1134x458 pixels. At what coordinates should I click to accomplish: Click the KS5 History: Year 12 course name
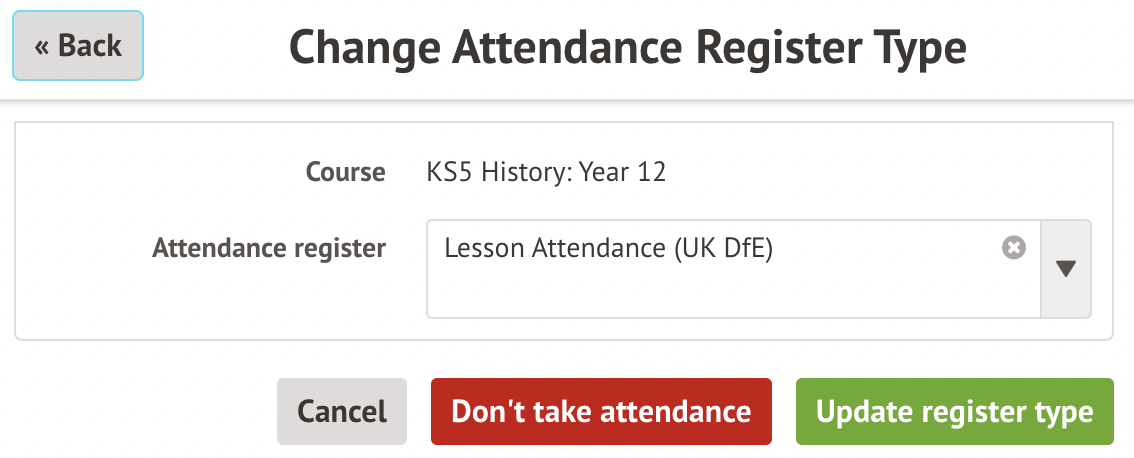point(546,172)
